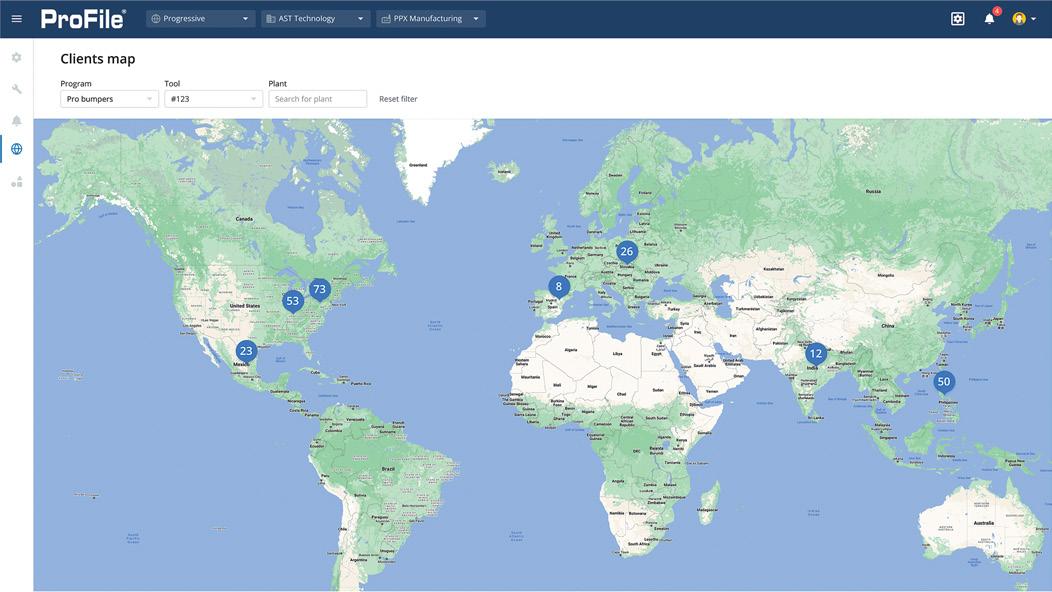Click Russia label on map
The height and width of the screenshot is (592, 1052).
click(873, 191)
